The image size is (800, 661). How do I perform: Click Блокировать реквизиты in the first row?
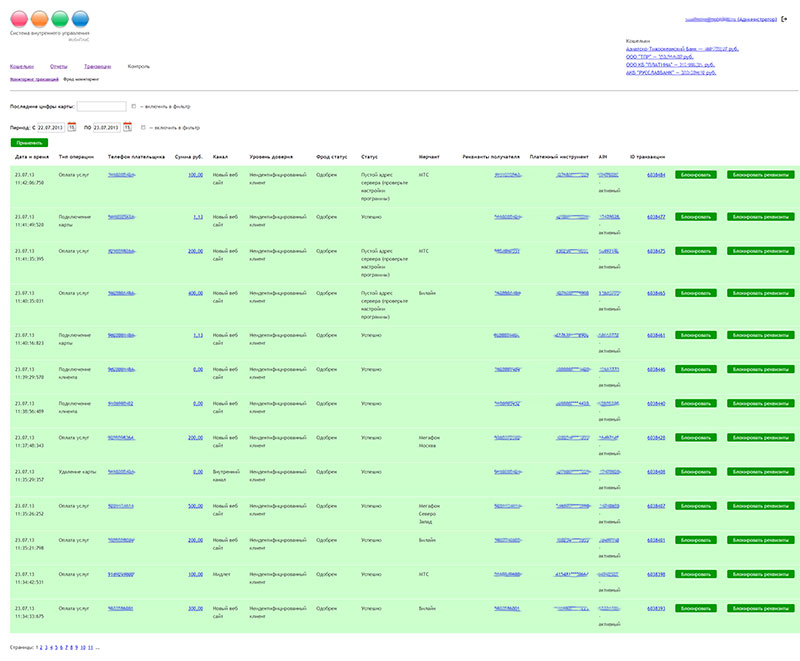pyautogui.click(x=760, y=174)
